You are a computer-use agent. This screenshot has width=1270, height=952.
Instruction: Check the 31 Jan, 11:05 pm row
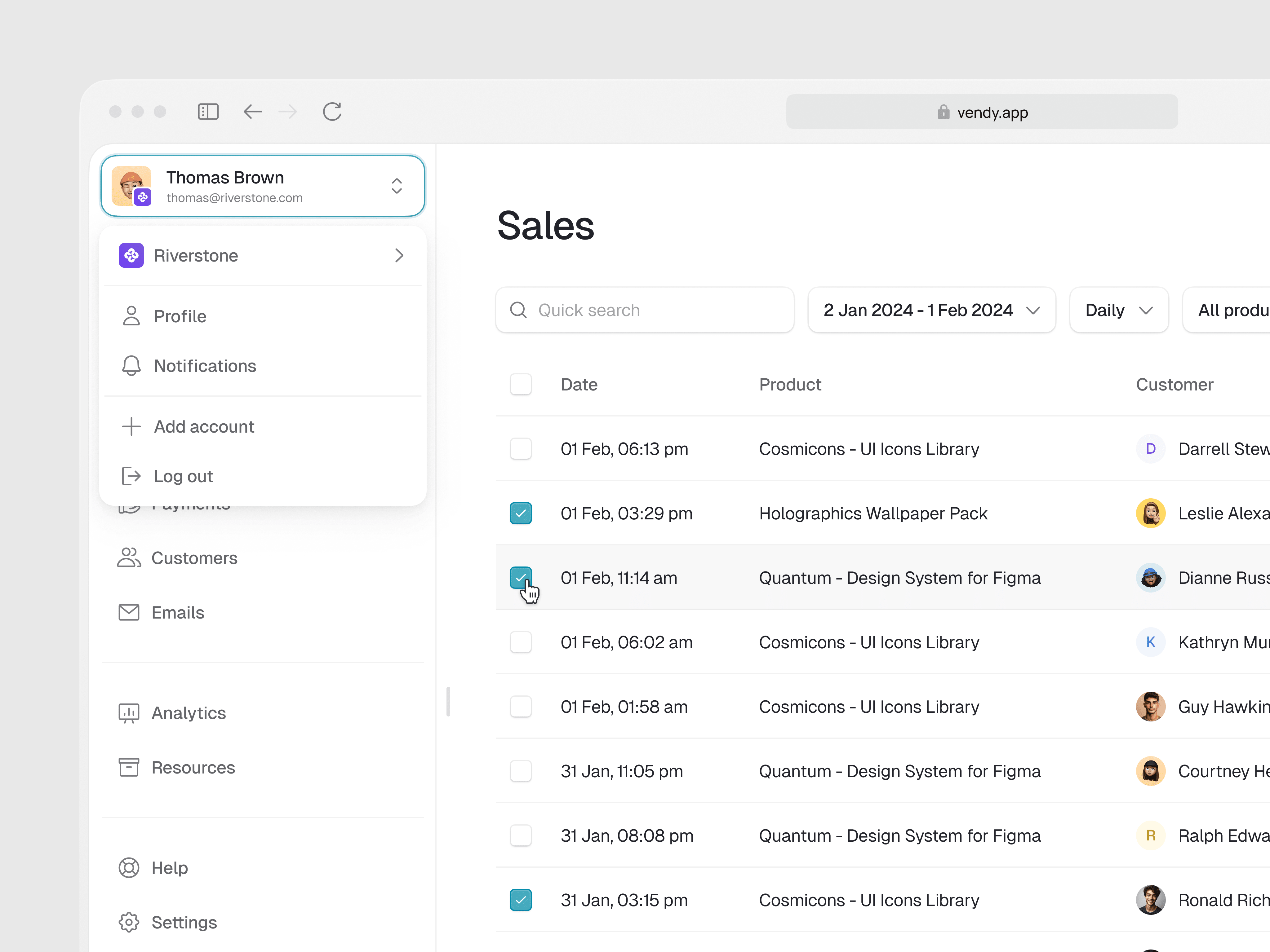(x=521, y=771)
